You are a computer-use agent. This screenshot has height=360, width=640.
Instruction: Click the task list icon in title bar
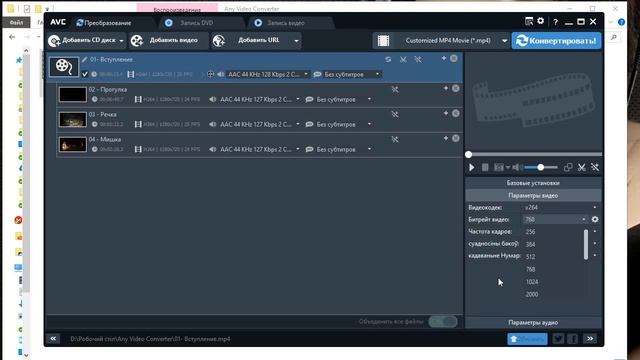click(x=529, y=21)
